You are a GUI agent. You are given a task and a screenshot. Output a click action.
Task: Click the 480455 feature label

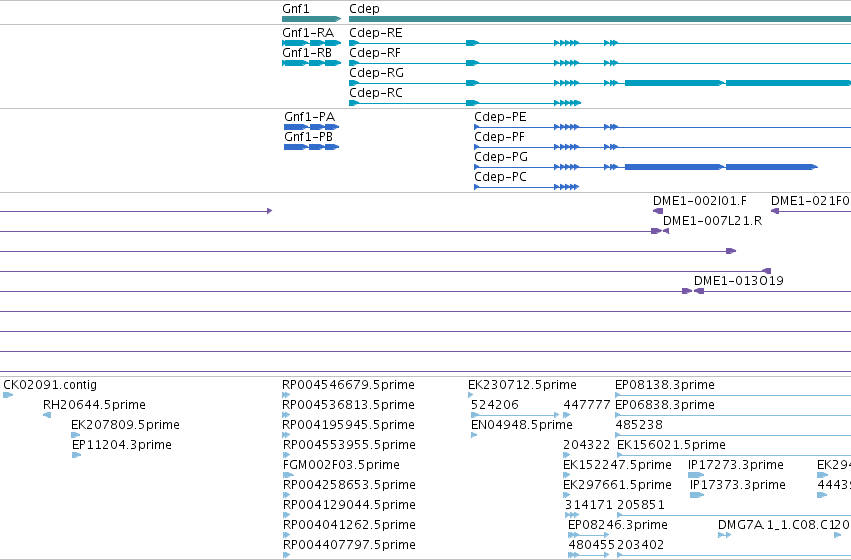click(x=591, y=546)
